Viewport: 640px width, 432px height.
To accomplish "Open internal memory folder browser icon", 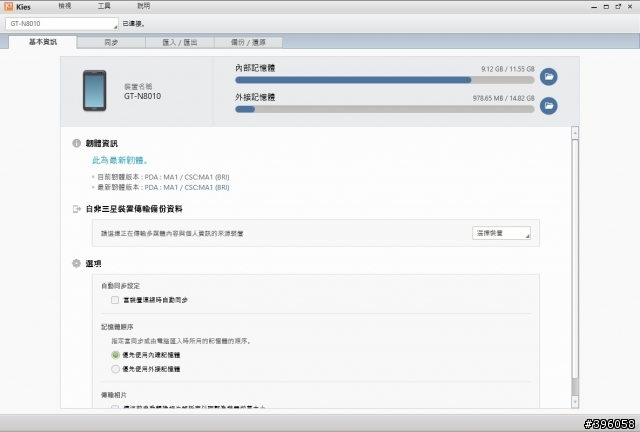I will 549,76.
